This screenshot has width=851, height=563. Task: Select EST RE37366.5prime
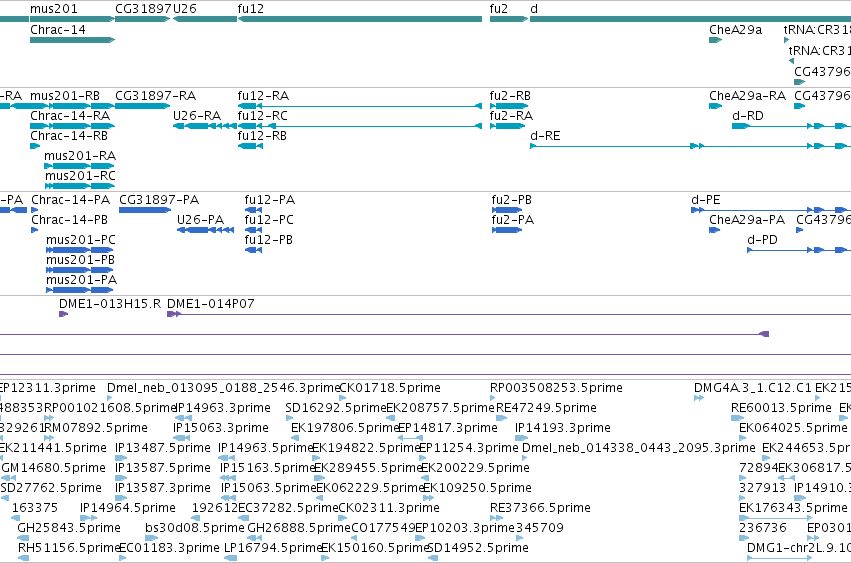pyautogui.click(x=541, y=508)
